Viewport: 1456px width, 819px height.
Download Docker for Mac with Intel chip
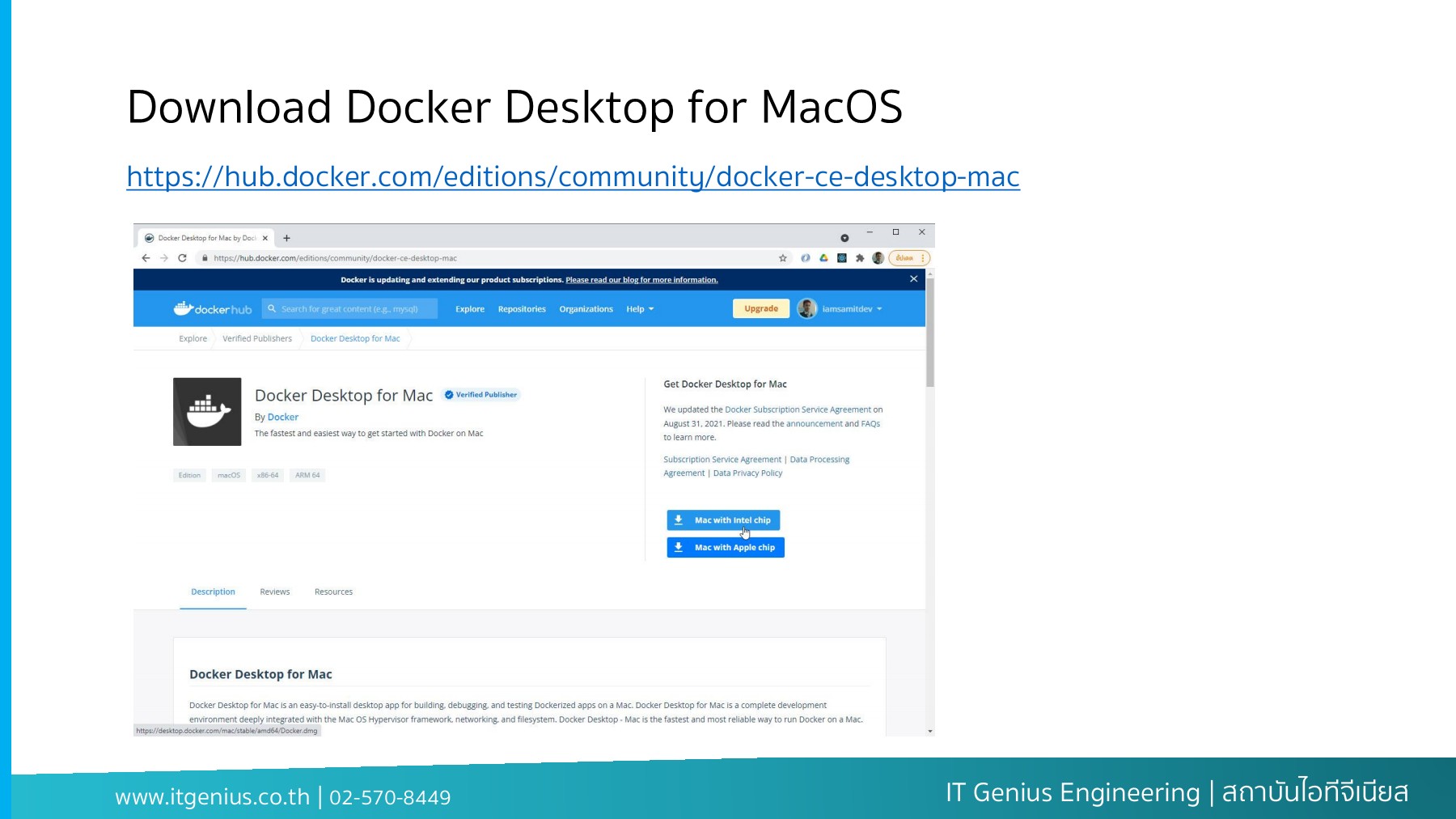pos(723,520)
